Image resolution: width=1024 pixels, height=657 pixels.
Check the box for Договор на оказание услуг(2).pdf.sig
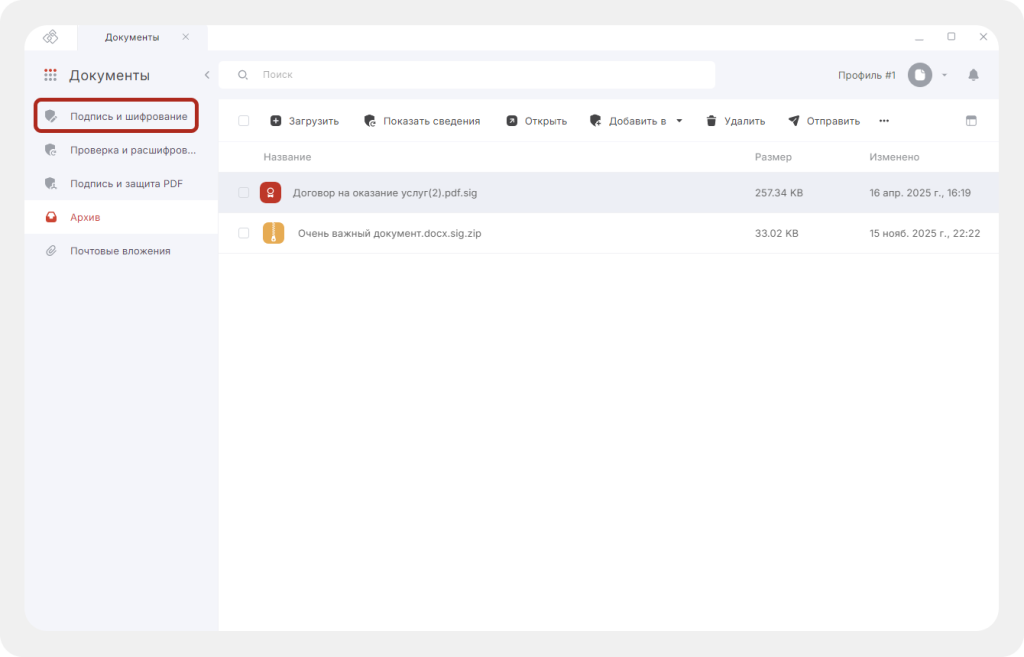244,193
